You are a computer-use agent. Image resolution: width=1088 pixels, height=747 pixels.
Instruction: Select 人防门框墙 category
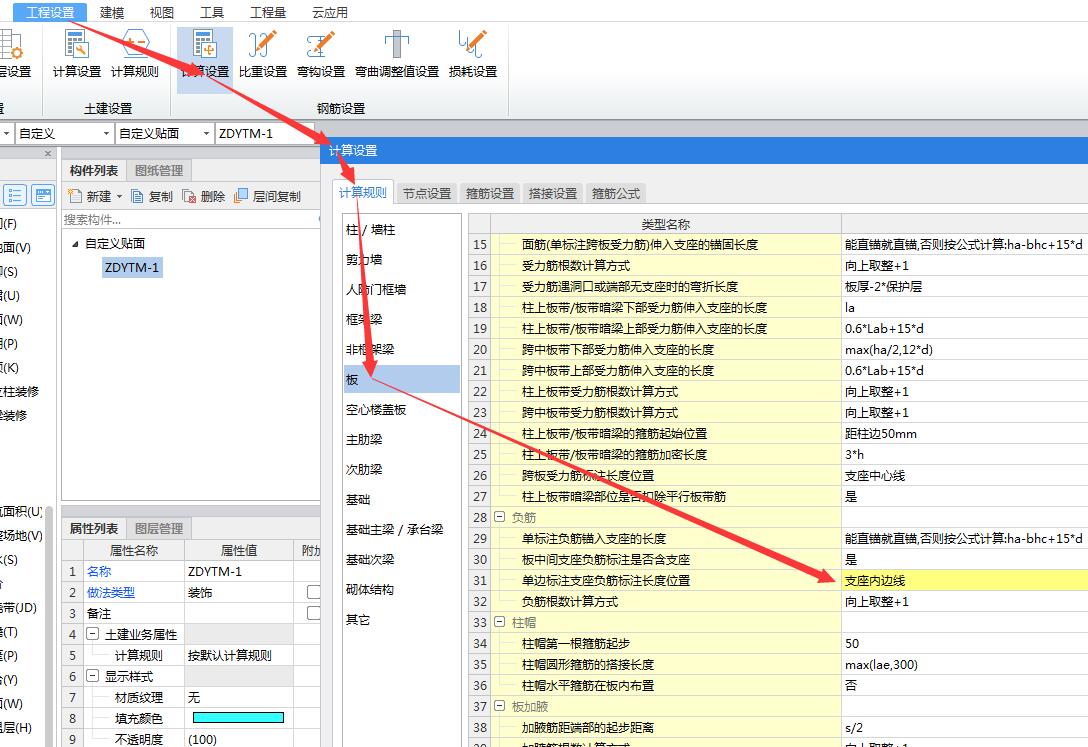tap(376, 290)
